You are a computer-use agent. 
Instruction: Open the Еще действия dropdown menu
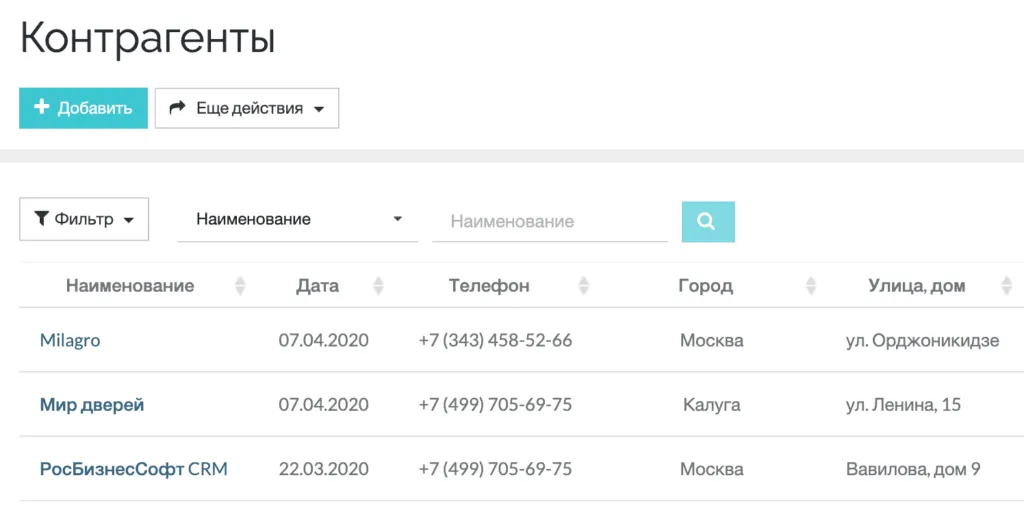point(246,108)
